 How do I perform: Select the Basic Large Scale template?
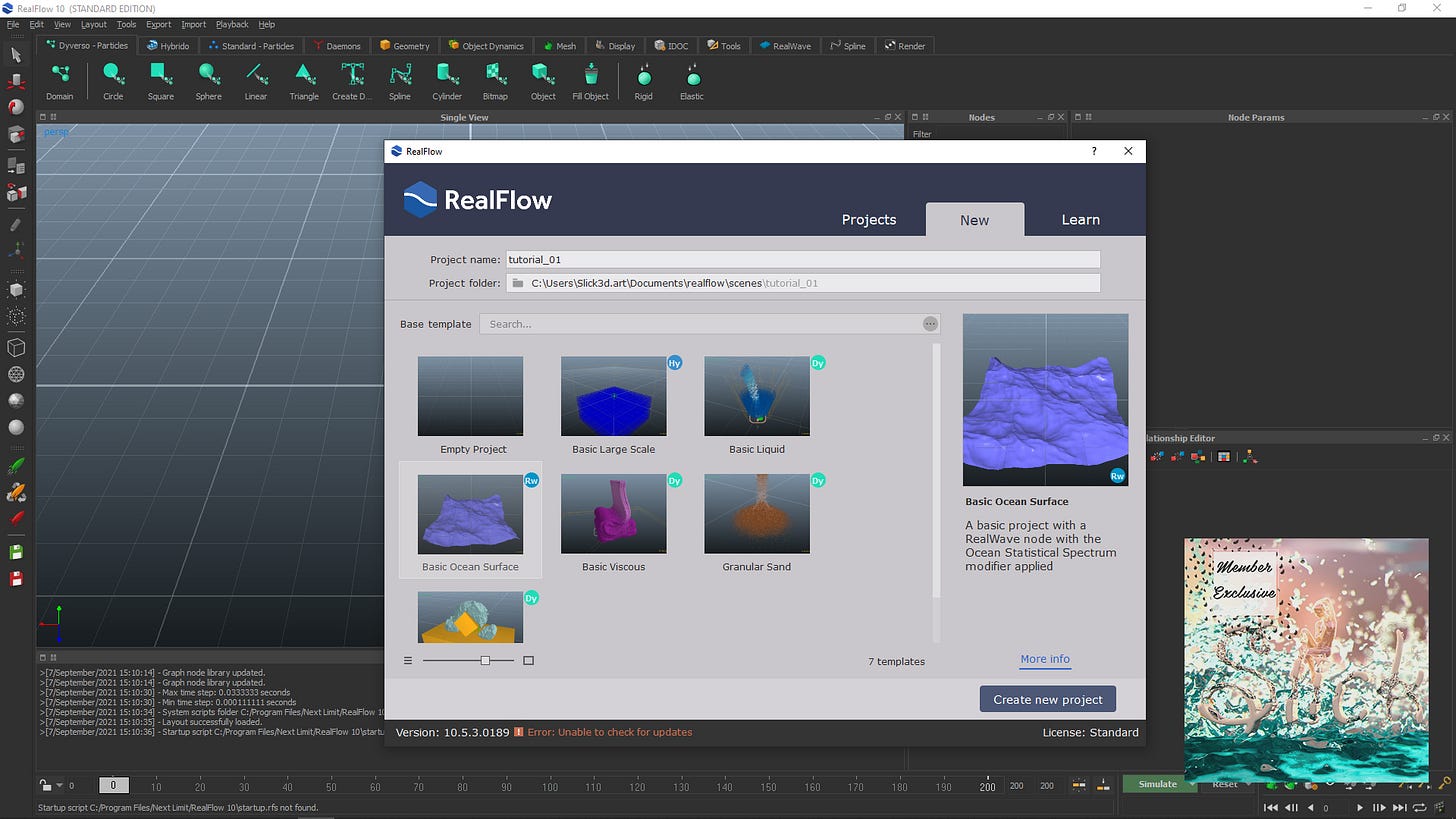(614, 406)
